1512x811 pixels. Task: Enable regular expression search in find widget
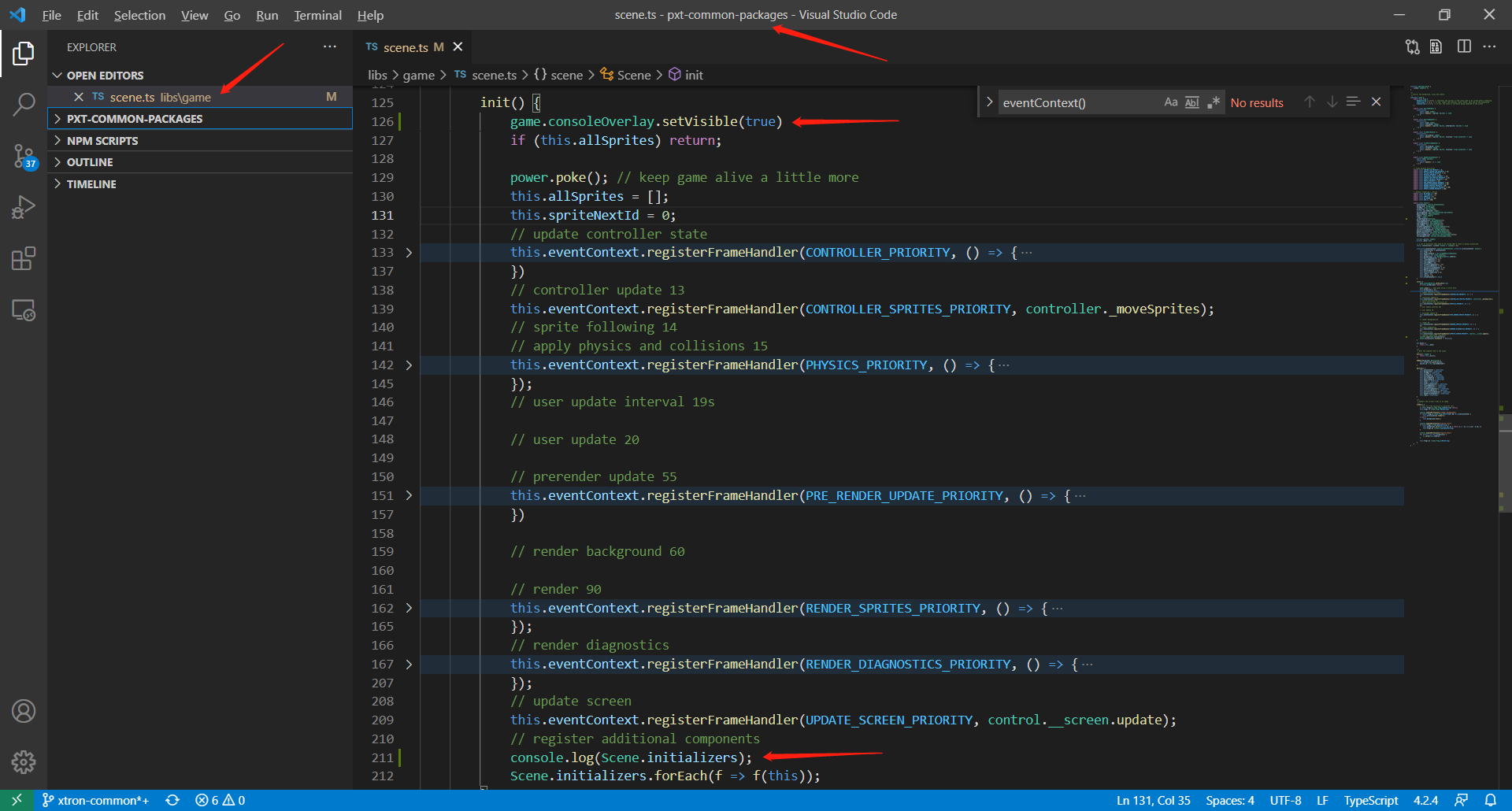click(x=1213, y=102)
